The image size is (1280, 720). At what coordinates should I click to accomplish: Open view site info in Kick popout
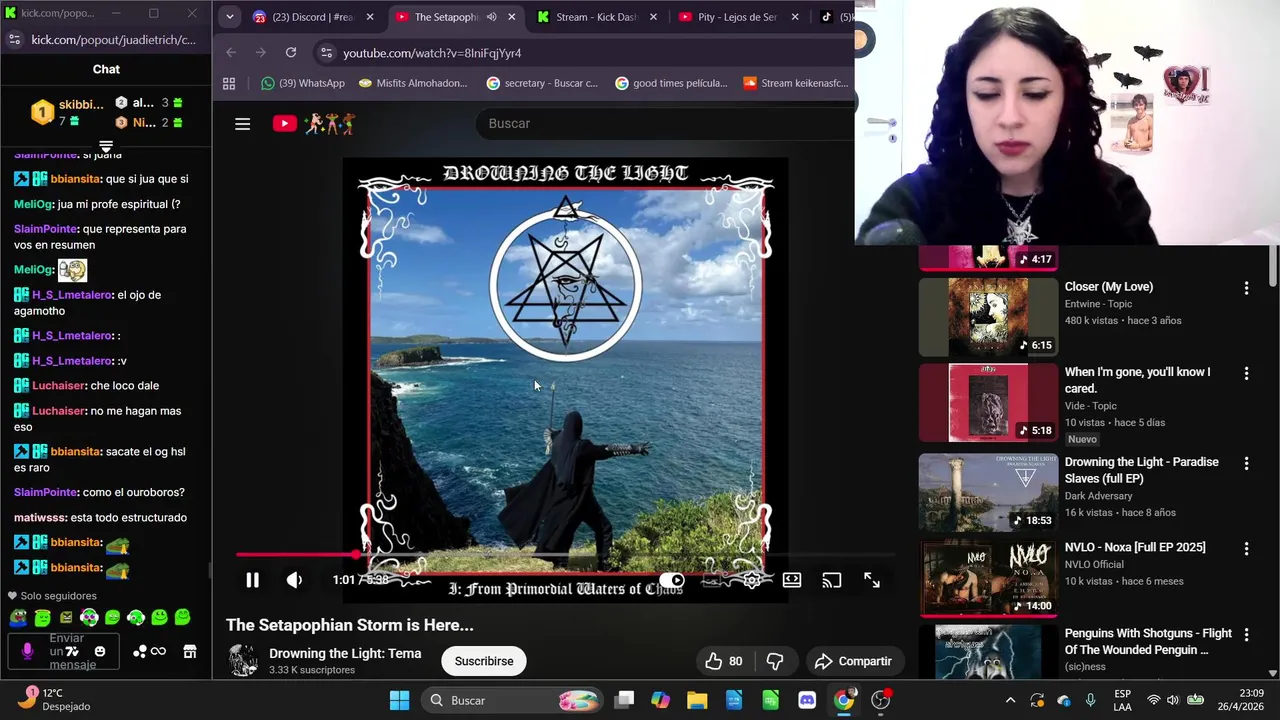click(14, 40)
